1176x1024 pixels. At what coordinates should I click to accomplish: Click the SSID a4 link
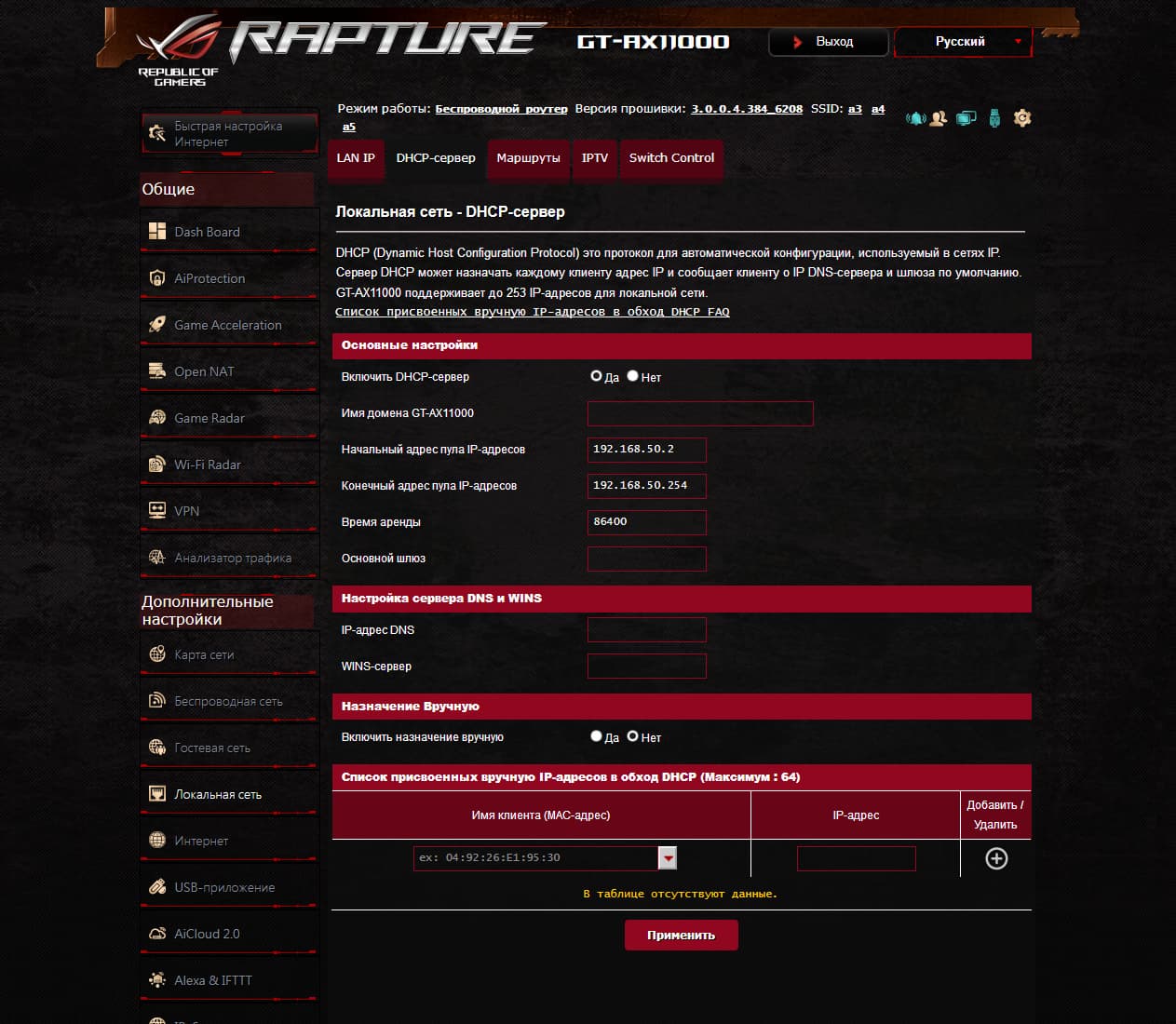coord(878,109)
